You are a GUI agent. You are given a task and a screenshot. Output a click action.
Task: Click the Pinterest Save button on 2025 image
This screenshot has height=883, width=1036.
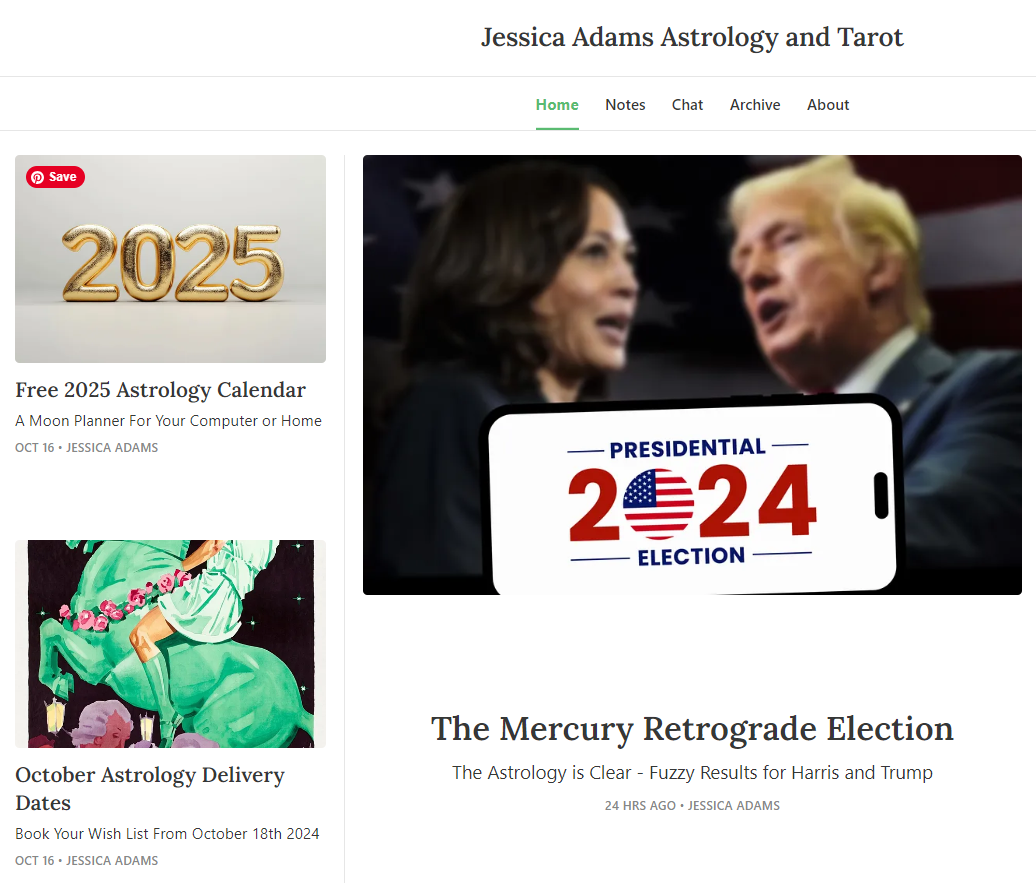56,176
